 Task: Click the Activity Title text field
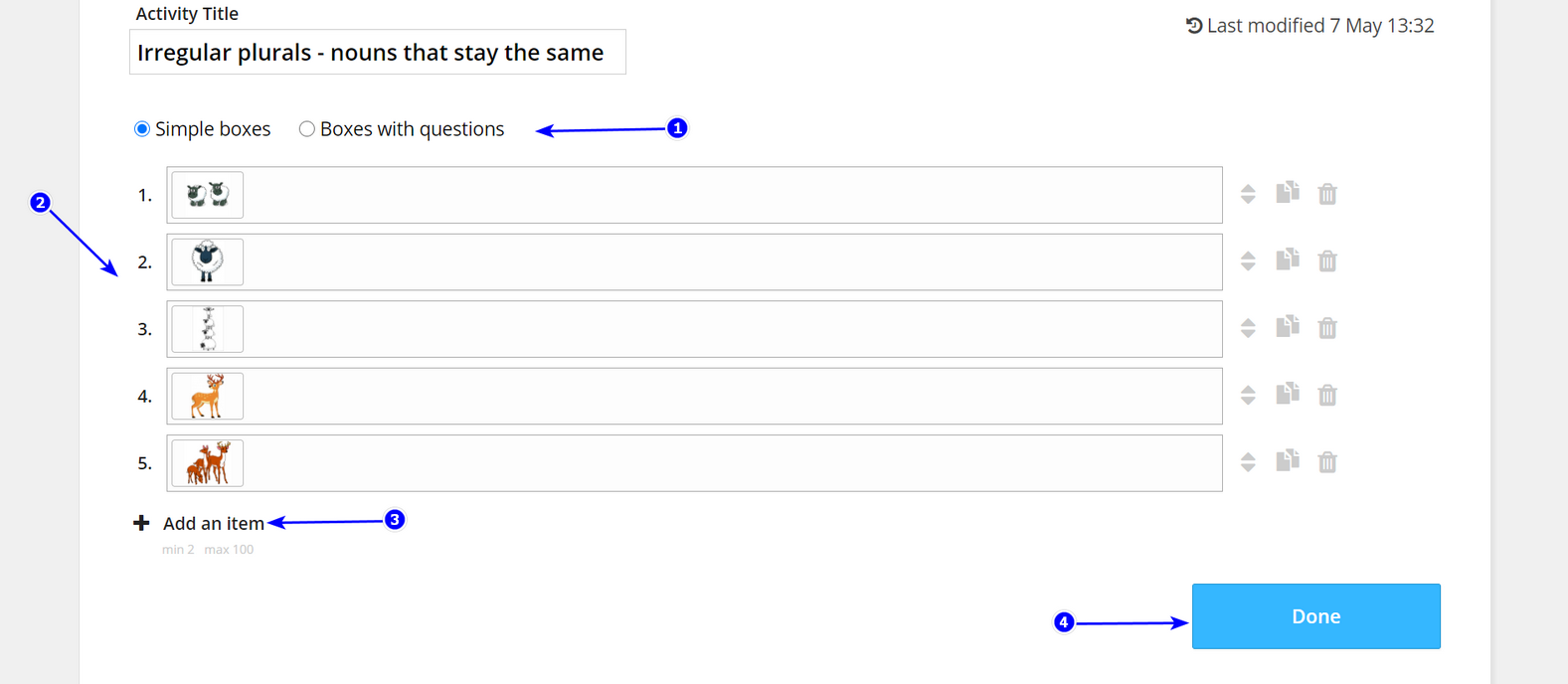[x=378, y=52]
